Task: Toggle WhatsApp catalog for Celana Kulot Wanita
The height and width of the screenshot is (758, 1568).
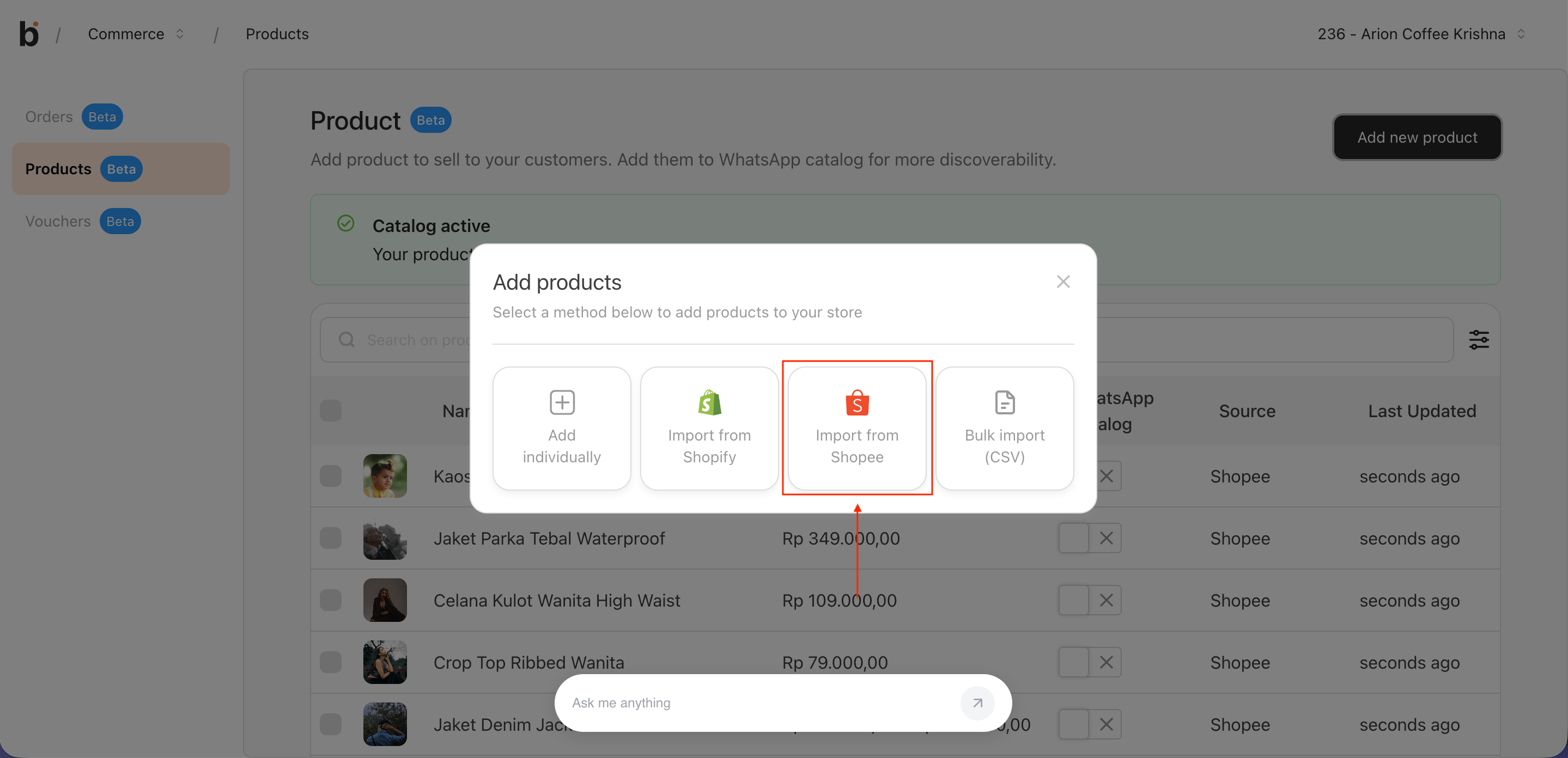Action: pos(1090,600)
